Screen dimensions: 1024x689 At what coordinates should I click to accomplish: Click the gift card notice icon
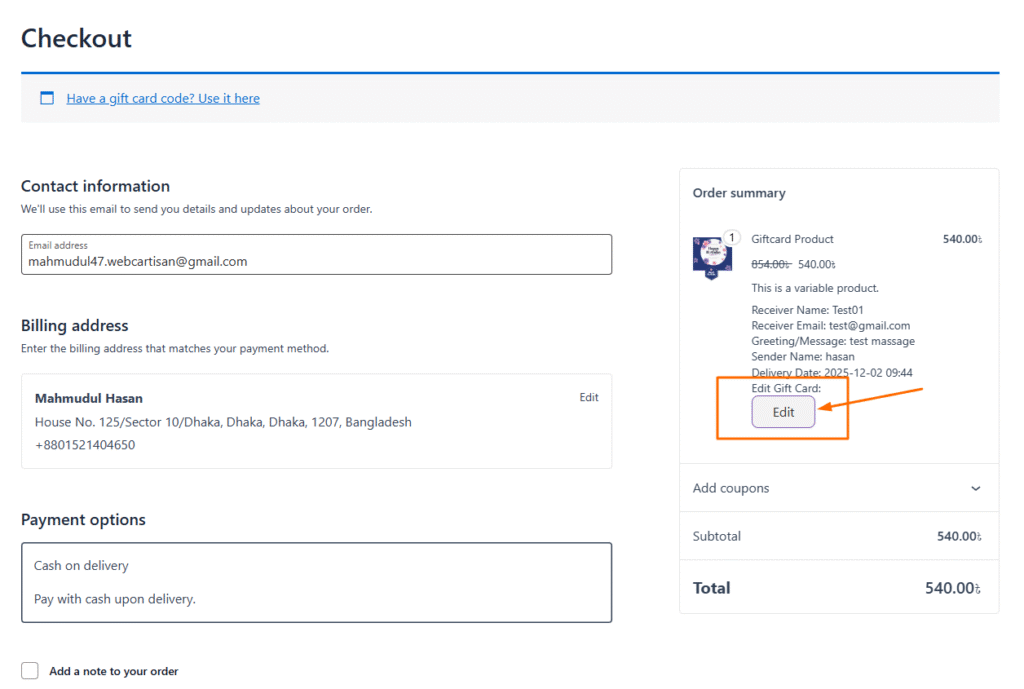click(x=47, y=98)
